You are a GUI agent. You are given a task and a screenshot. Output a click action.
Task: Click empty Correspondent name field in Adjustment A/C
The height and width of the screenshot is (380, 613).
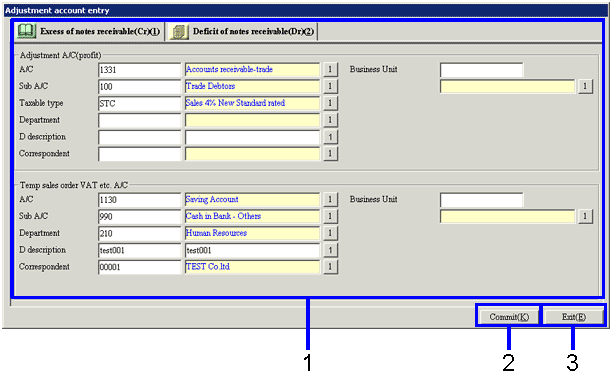point(252,154)
